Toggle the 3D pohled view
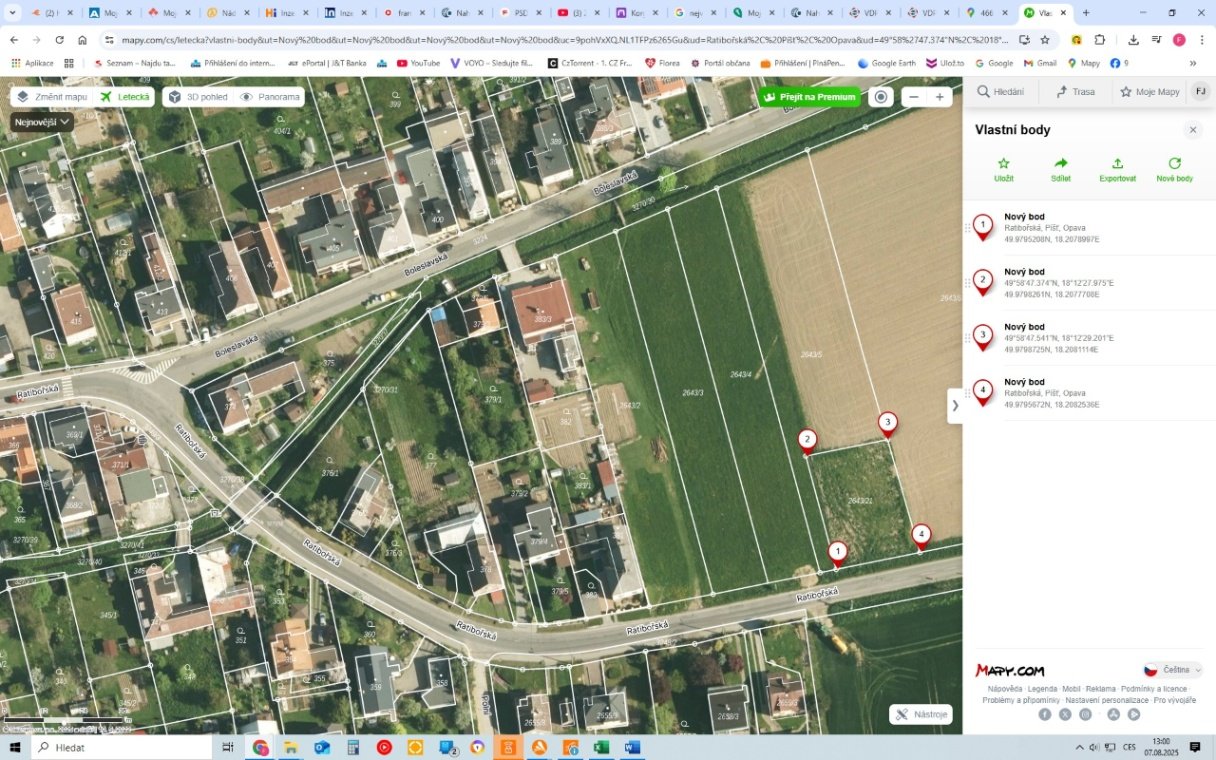 tap(197, 97)
